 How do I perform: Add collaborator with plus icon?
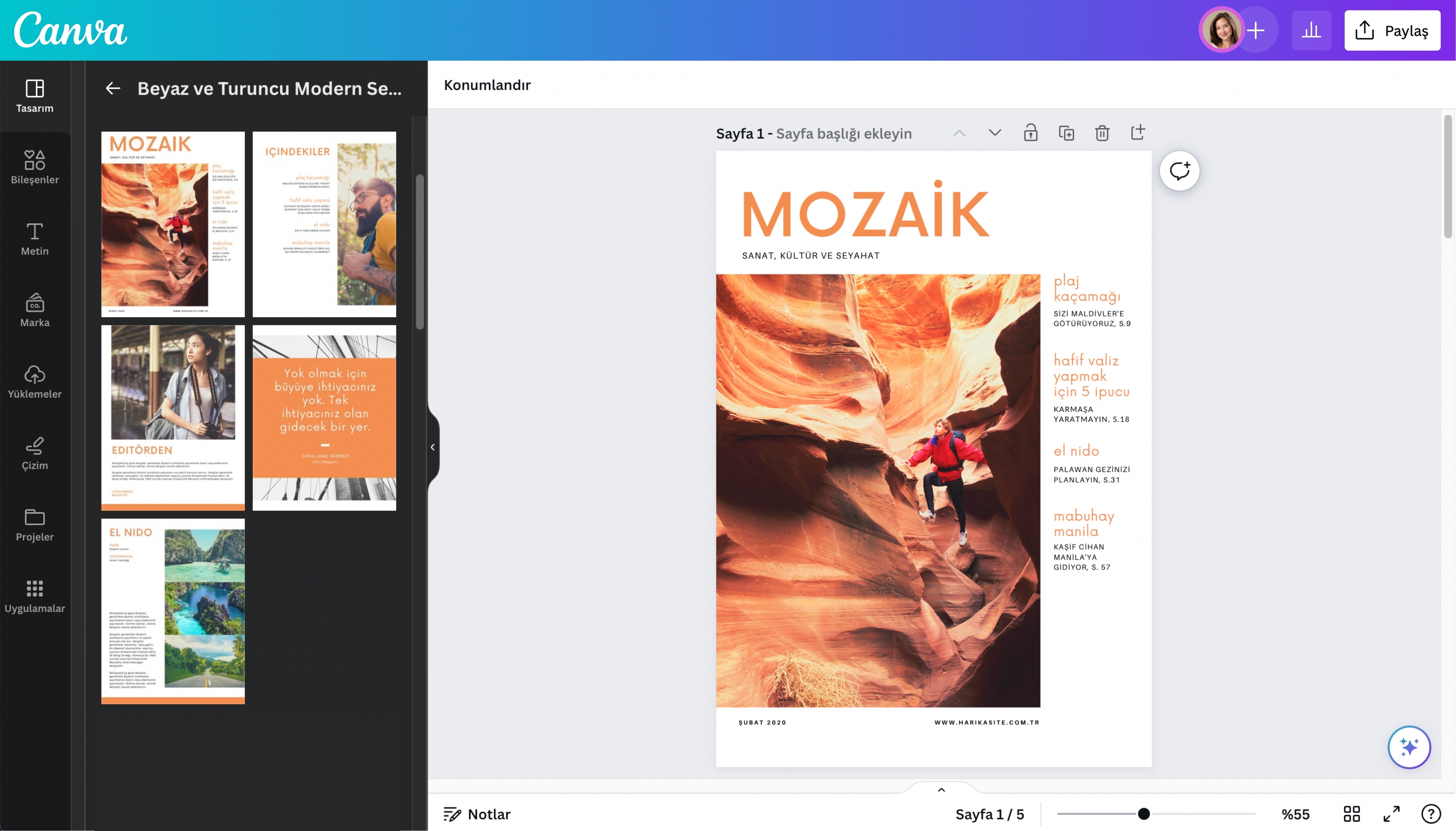click(x=1256, y=30)
